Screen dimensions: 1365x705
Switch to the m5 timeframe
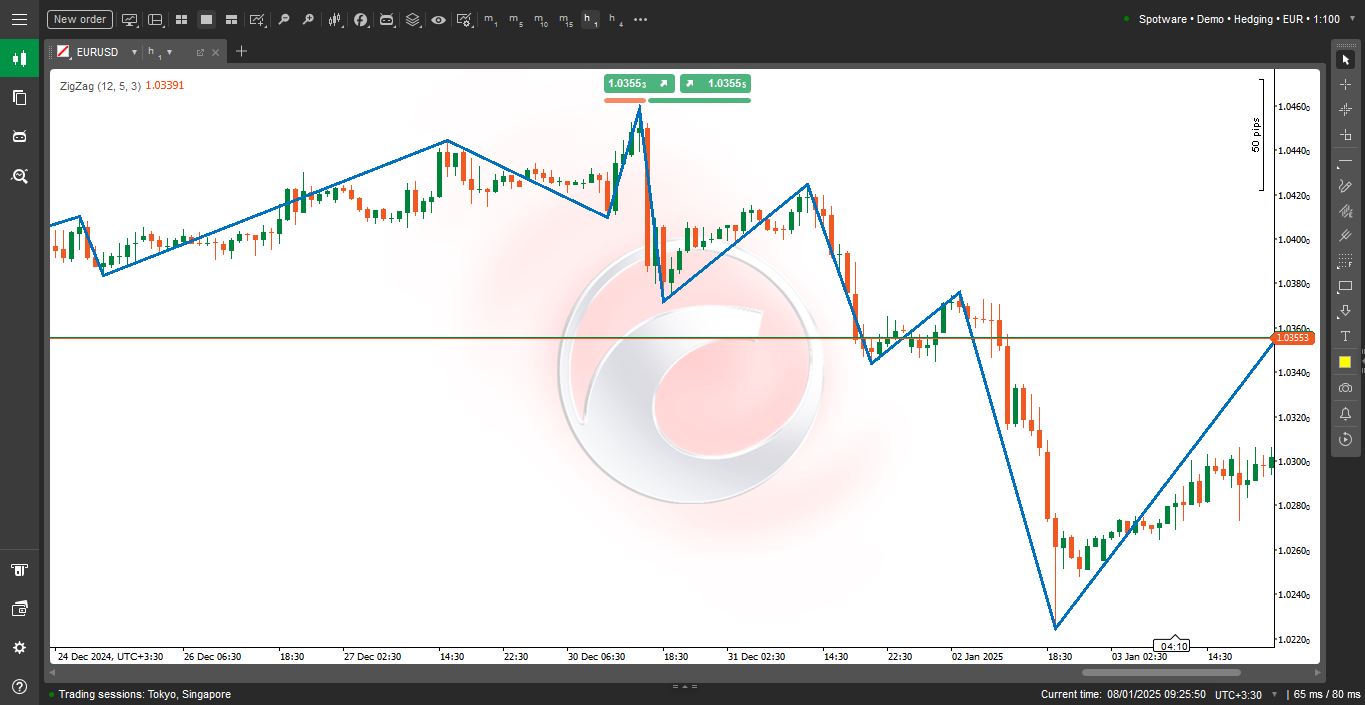point(515,19)
